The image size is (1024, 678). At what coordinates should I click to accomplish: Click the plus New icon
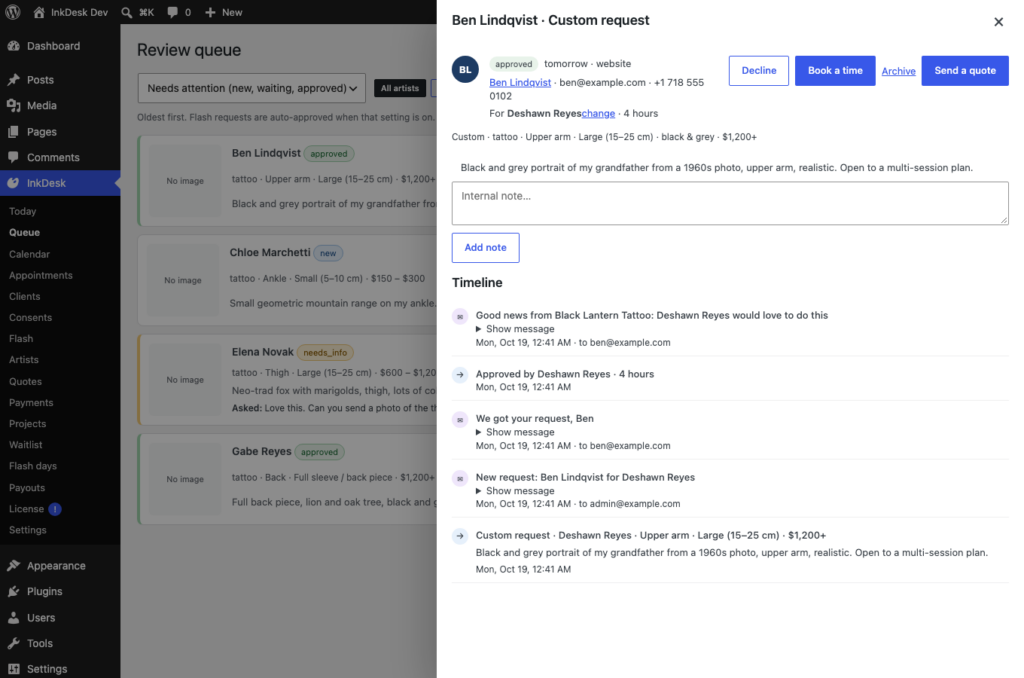point(210,12)
